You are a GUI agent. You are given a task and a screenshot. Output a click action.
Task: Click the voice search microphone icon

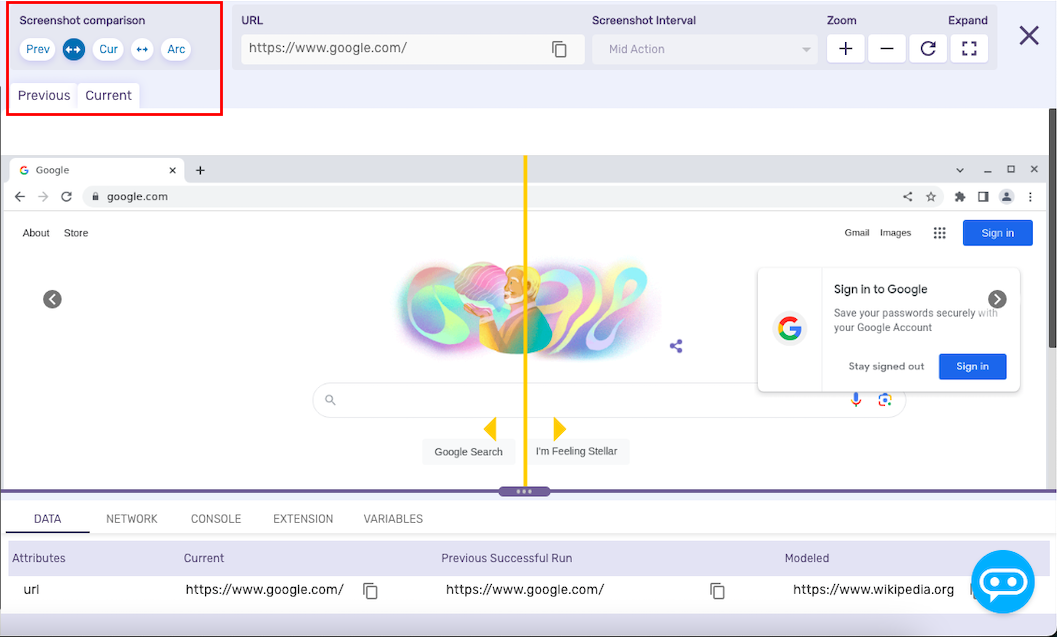[x=856, y=400]
